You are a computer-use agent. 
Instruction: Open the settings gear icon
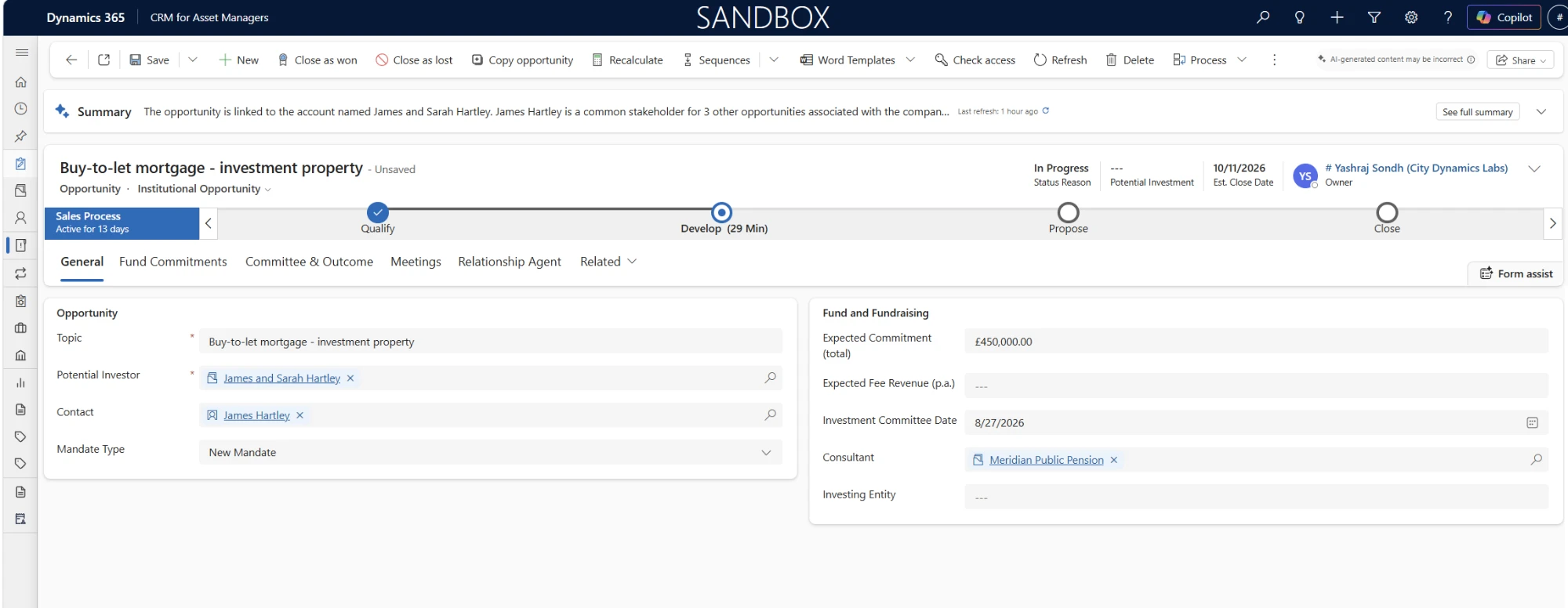[x=1411, y=17]
